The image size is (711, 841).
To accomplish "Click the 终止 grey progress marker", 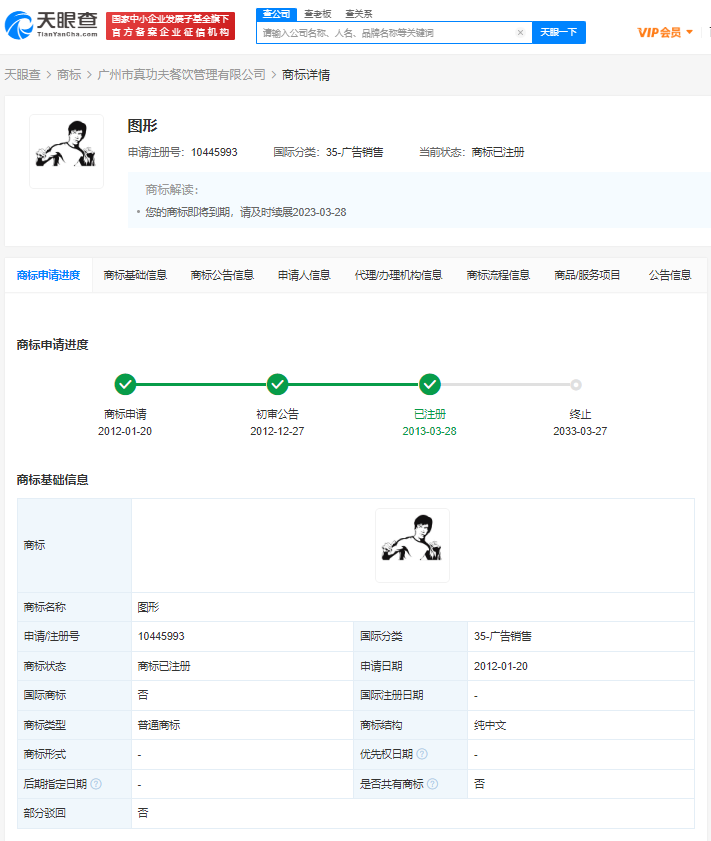I will 576,385.
